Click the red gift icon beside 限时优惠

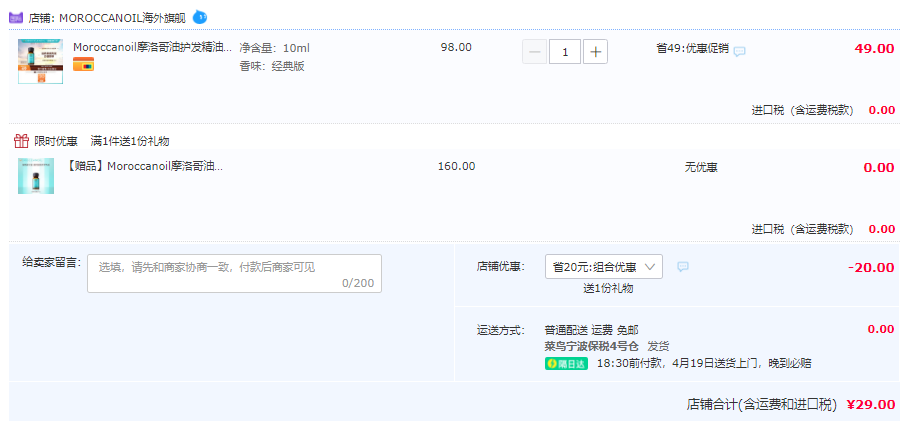point(21,141)
